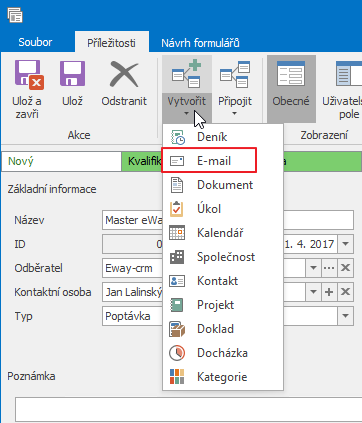Switch to the Návrh formulářů tab
Screen dimensions: 362x423
200,43
